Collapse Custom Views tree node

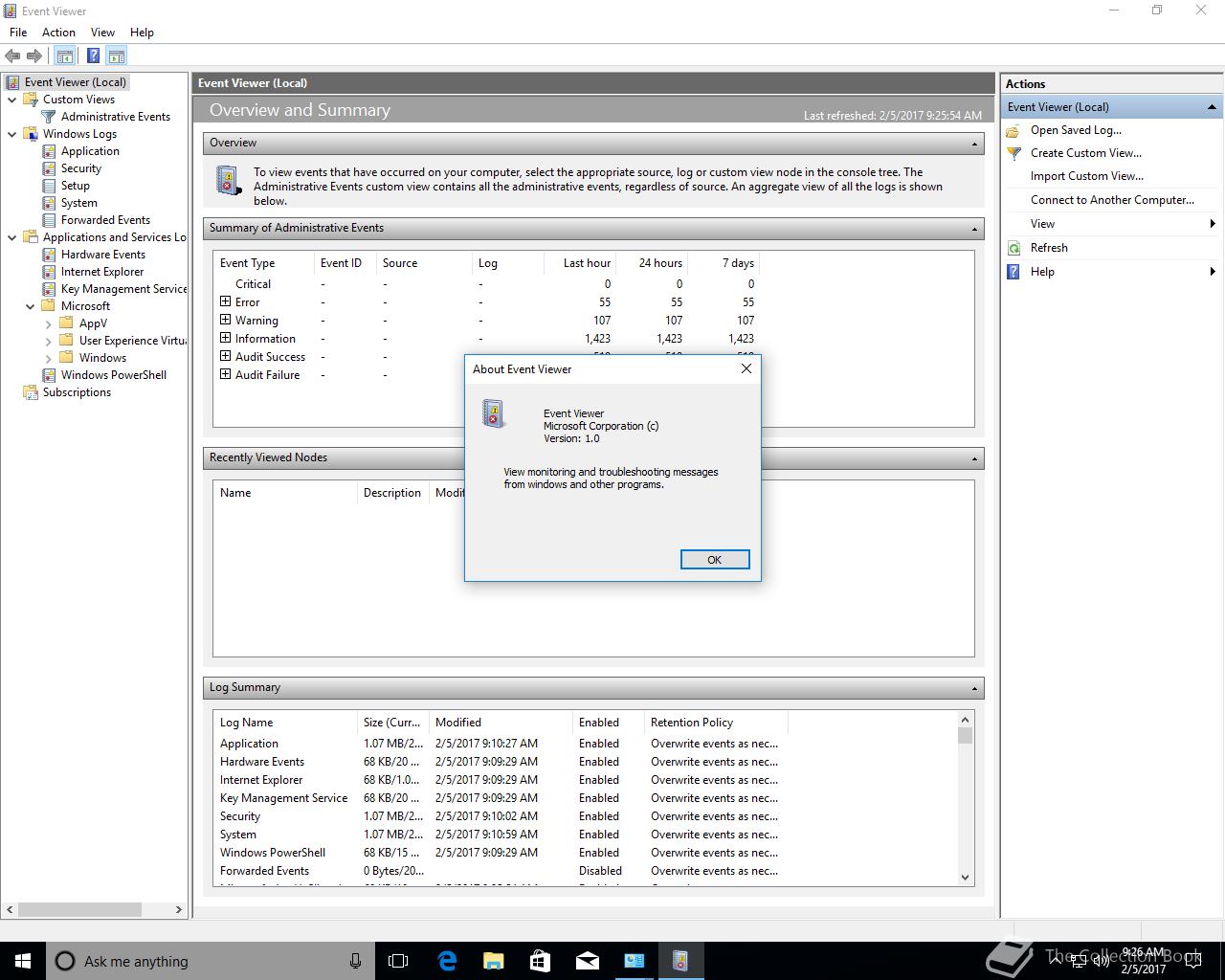[12, 100]
